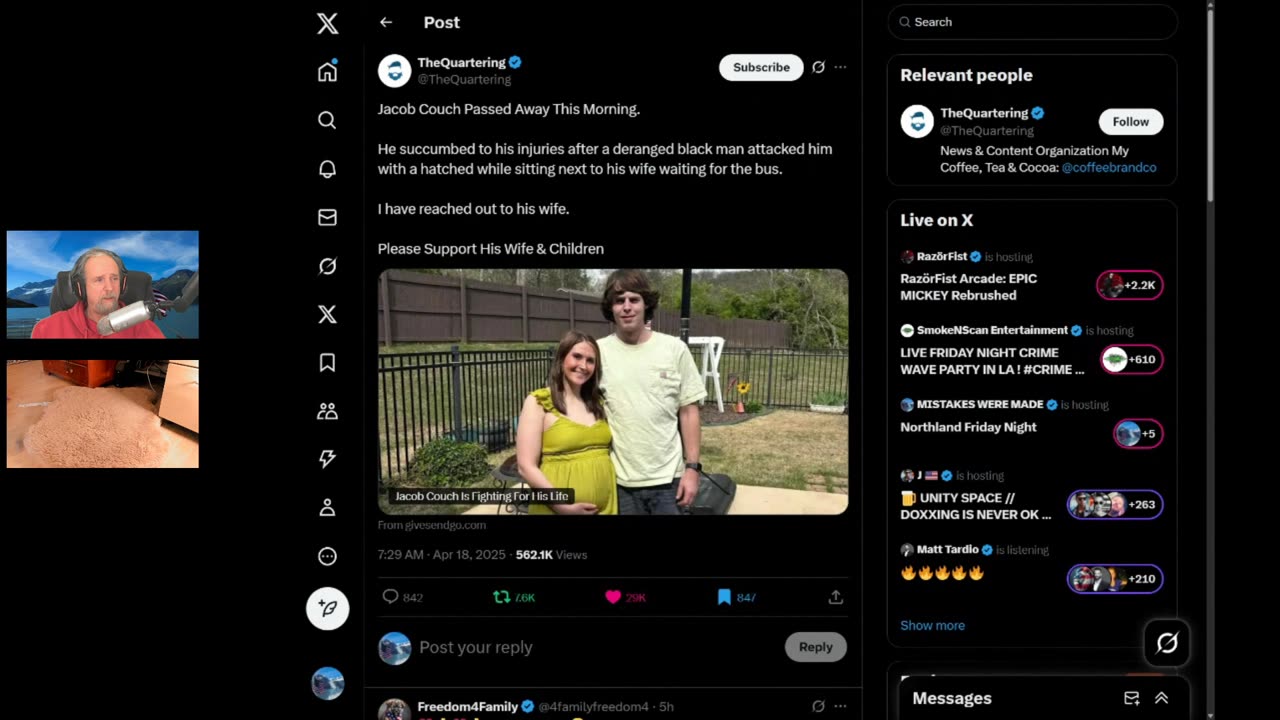Open Grok icon on Freedom4Family reply
This screenshot has height=720, width=1280.
click(x=818, y=706)
